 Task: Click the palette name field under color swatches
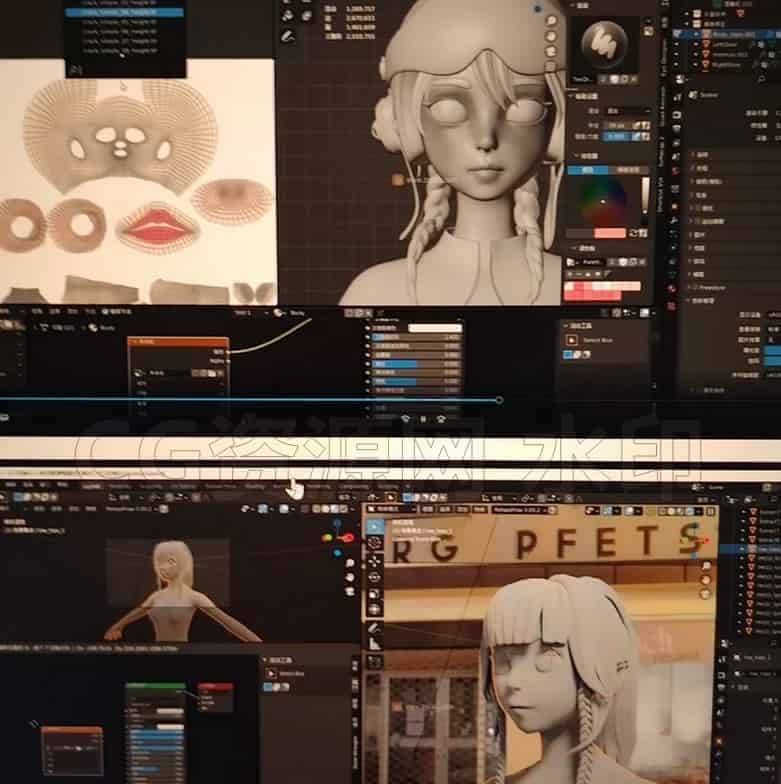pos(591,262)
